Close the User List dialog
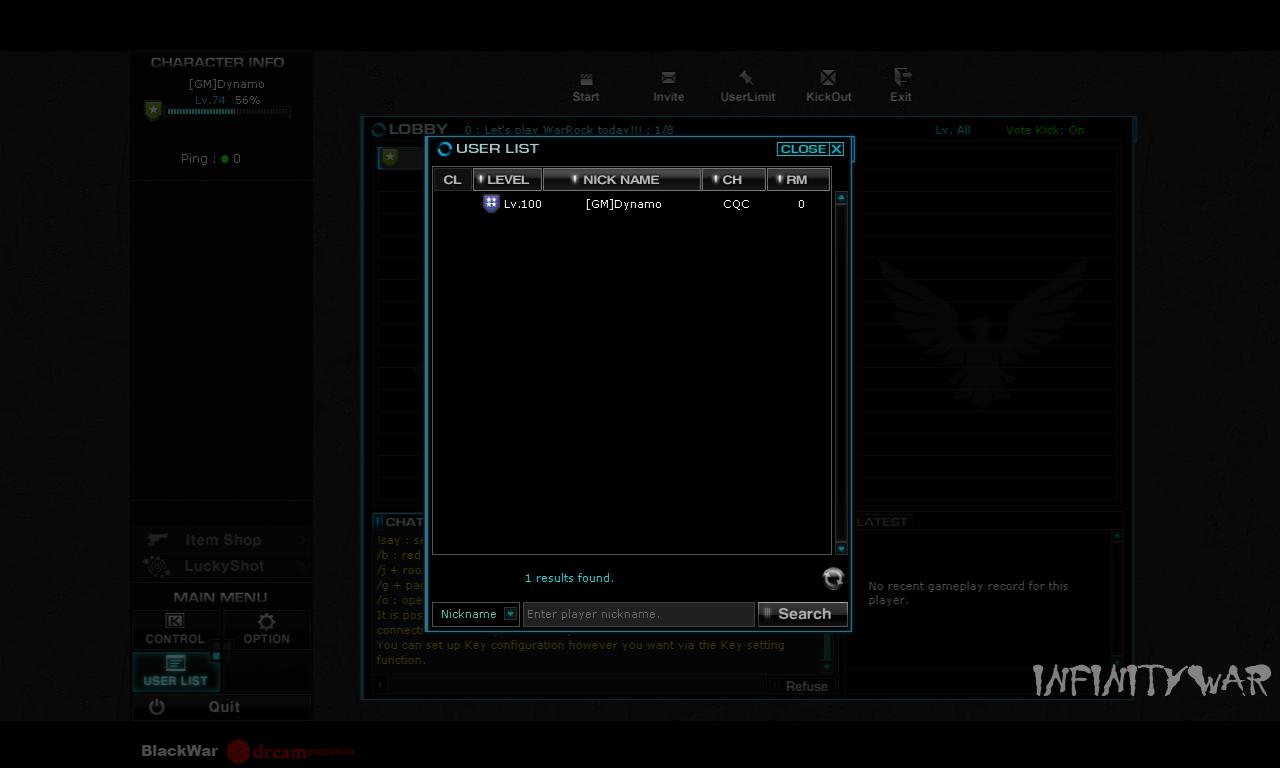Screen dimensions: 1280x768 point(810,149)
